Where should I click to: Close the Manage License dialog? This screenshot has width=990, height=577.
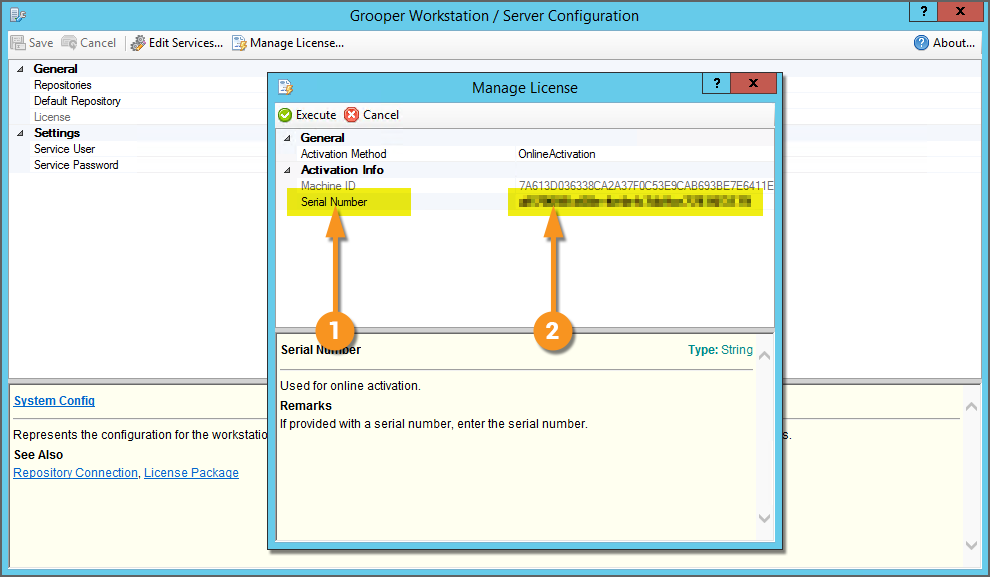click(753, 83)
